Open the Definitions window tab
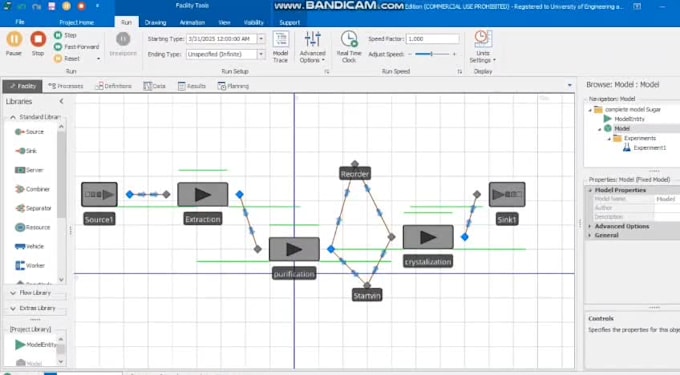Image resolution: width=680 pixels, height=375 pixels. point(113,86)
